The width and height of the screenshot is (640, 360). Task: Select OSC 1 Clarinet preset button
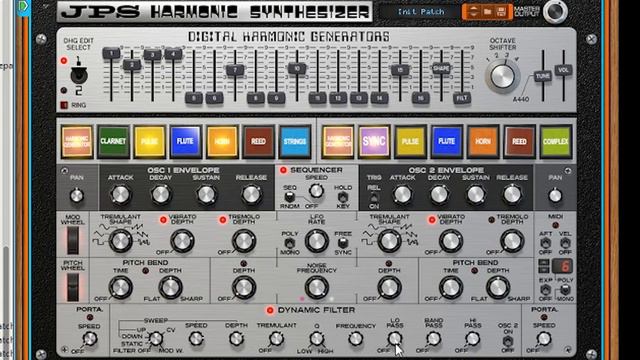pos(113,141)
